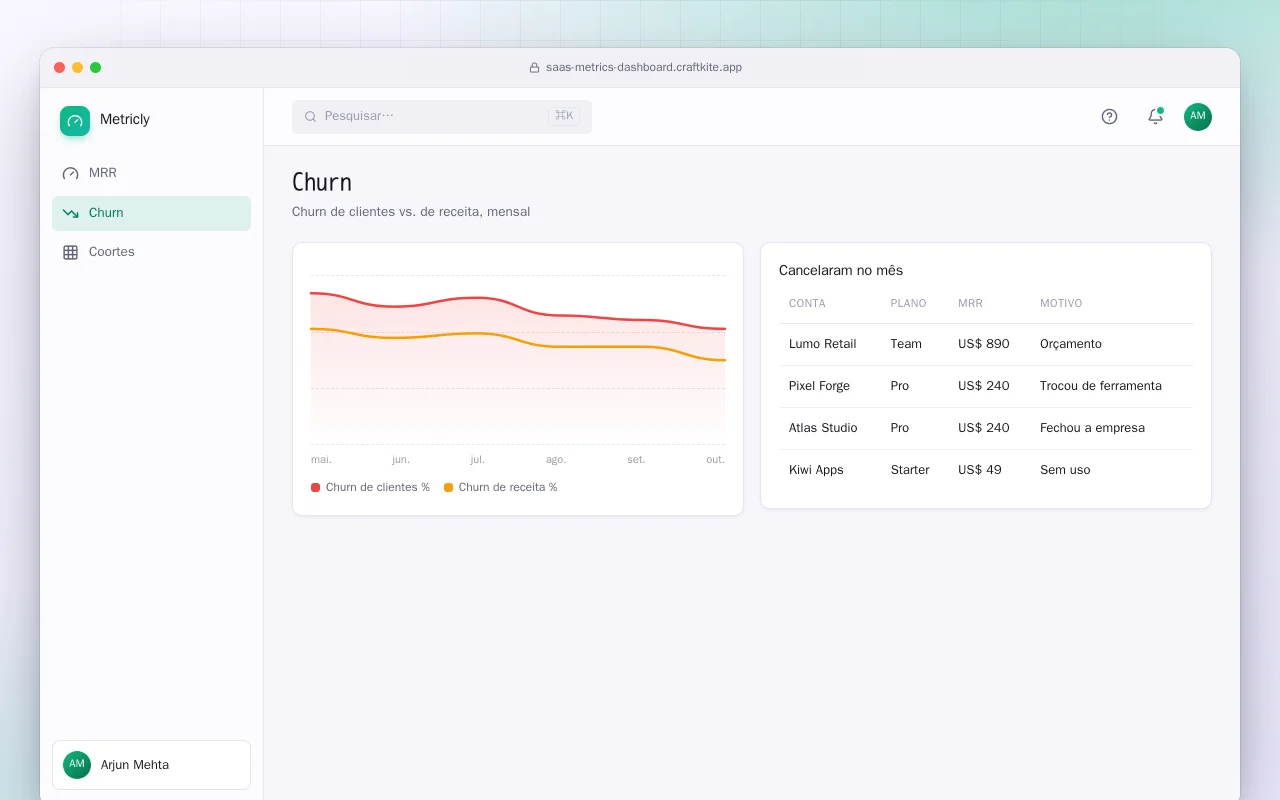This screenshot has width=1280, height=800.
Task: Open help via the question mark icon
Action: click(x=1109, y=116)
